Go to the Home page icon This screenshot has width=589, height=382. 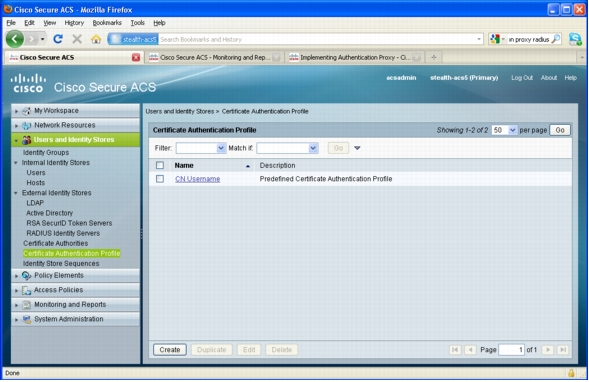pos(96,39)
